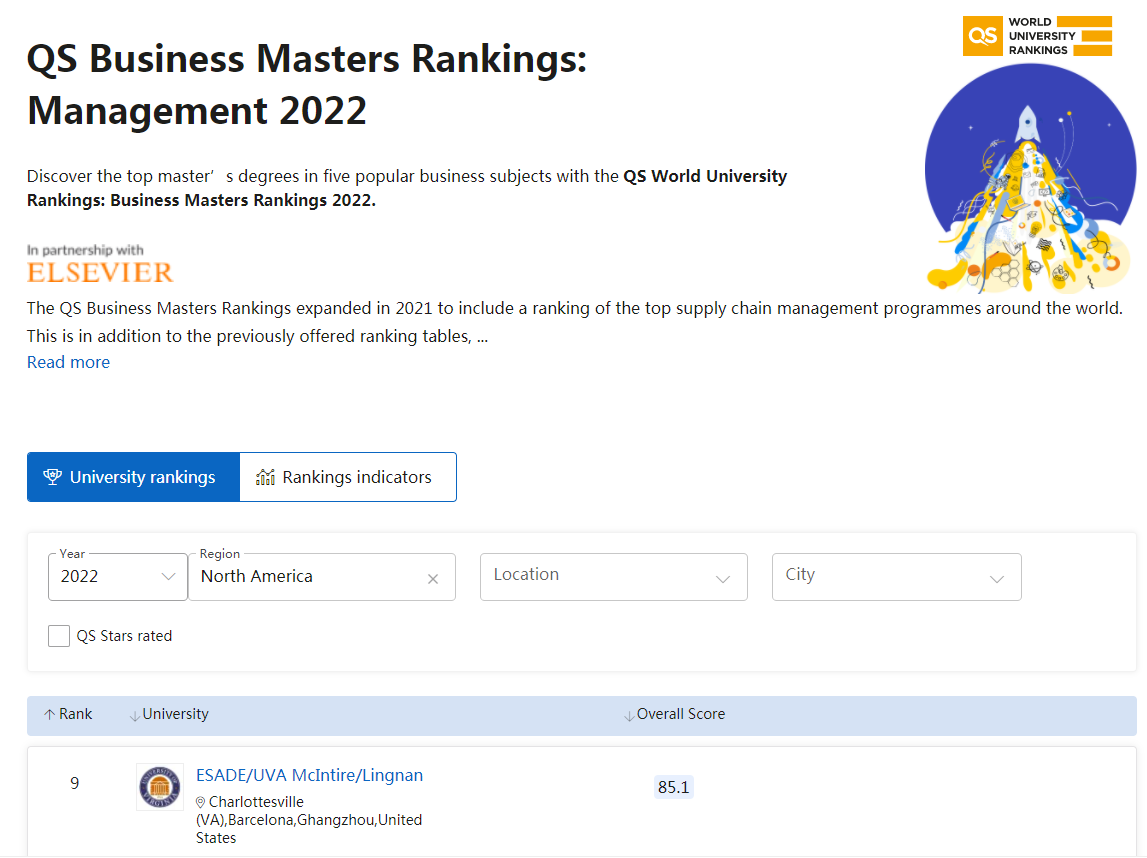Image resolution: width=1147 pixels, height=858 pixels.
Task: Sort by Overall Score arrow
Action: tap(629, 715)
